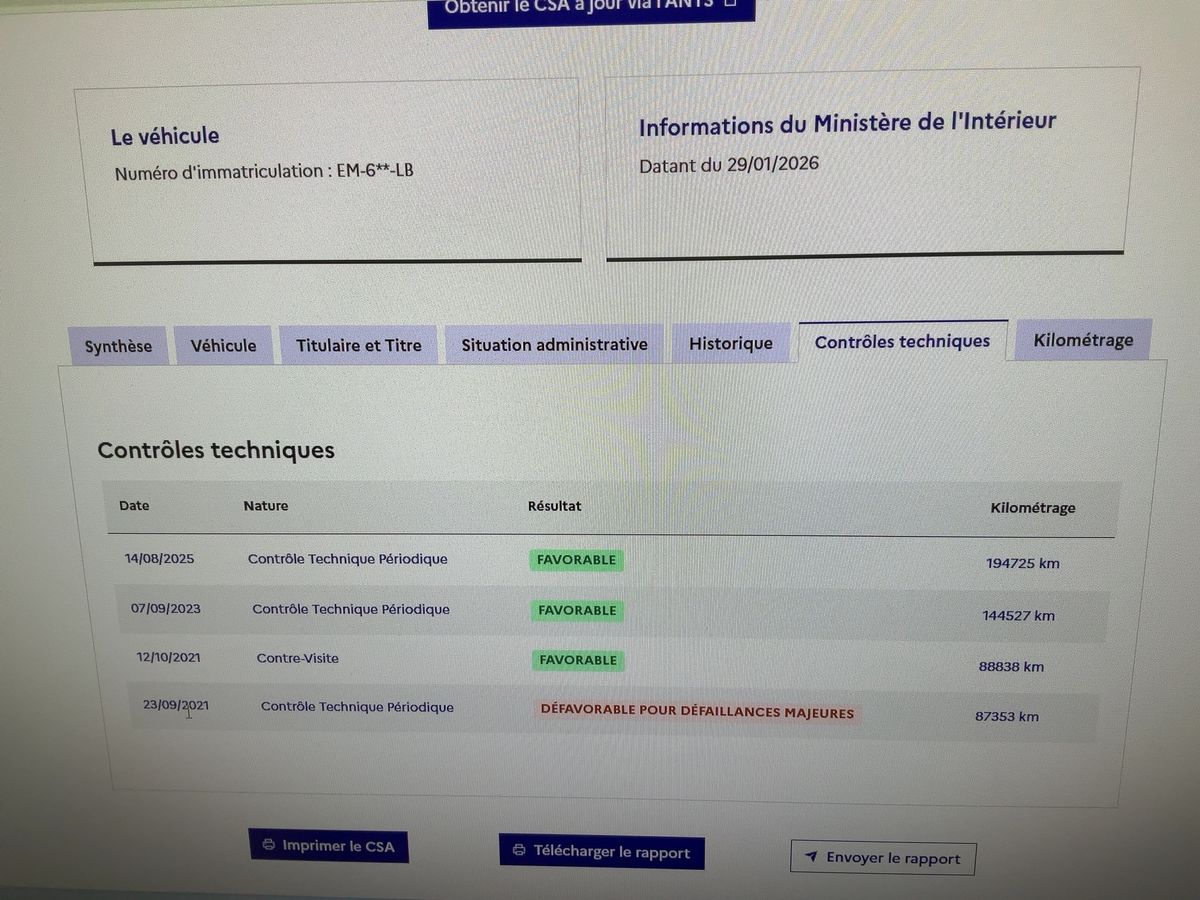Viewport: 1200px width, 900px height.
Task: Click the Résultat column header
Action: 555,506
